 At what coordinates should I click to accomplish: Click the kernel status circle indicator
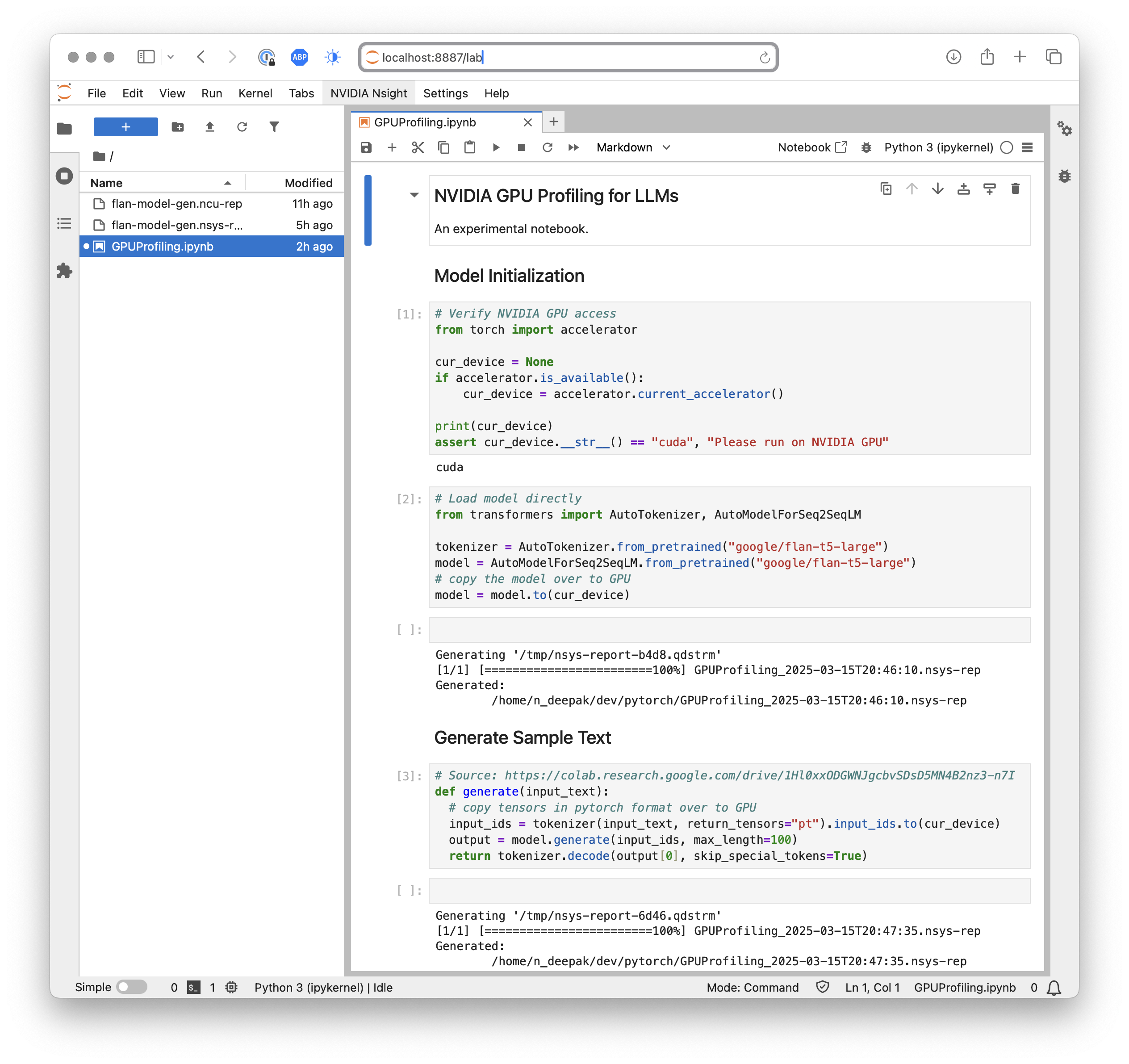coord(1007,148)
